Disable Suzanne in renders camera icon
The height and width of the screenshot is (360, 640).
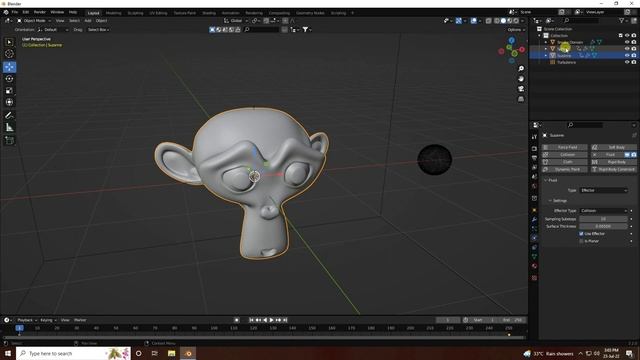click(x=634, y=56)
